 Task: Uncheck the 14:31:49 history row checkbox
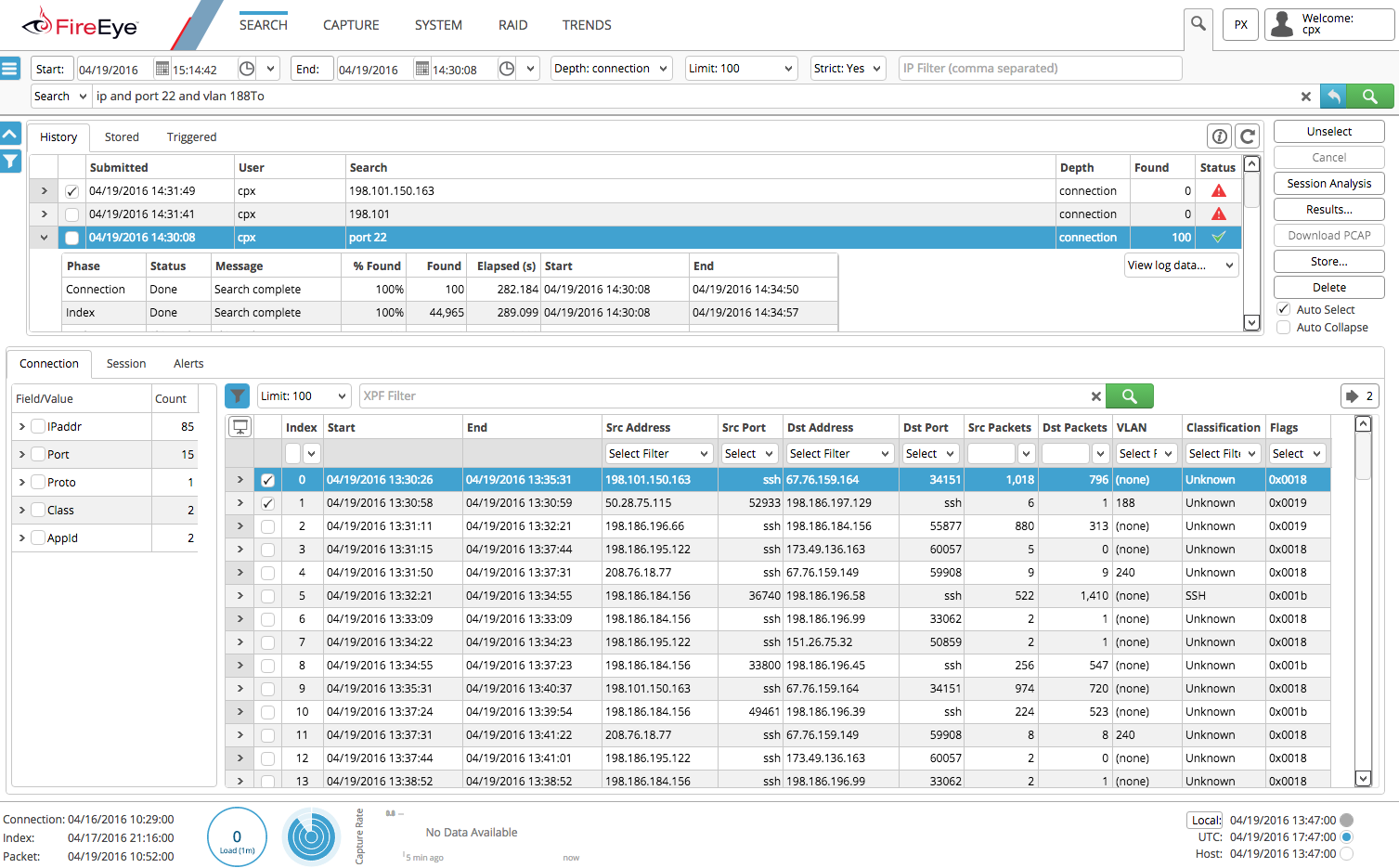click(71, 191)
